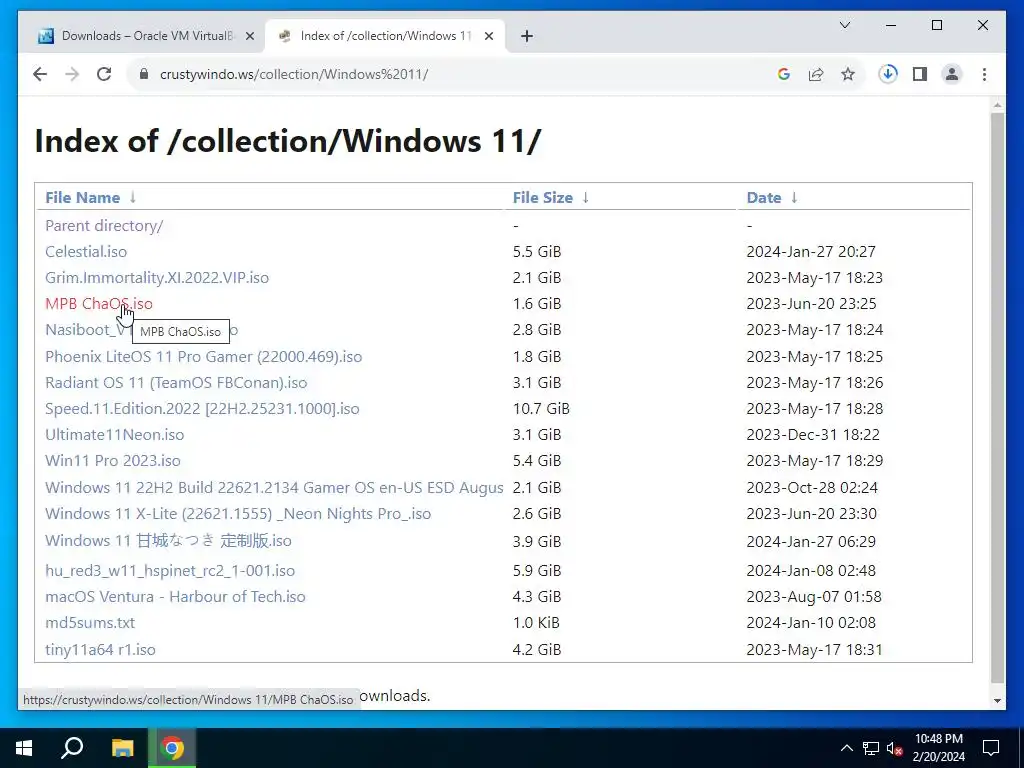Click the 10.7 GiB file size cell

click(541, 409)
